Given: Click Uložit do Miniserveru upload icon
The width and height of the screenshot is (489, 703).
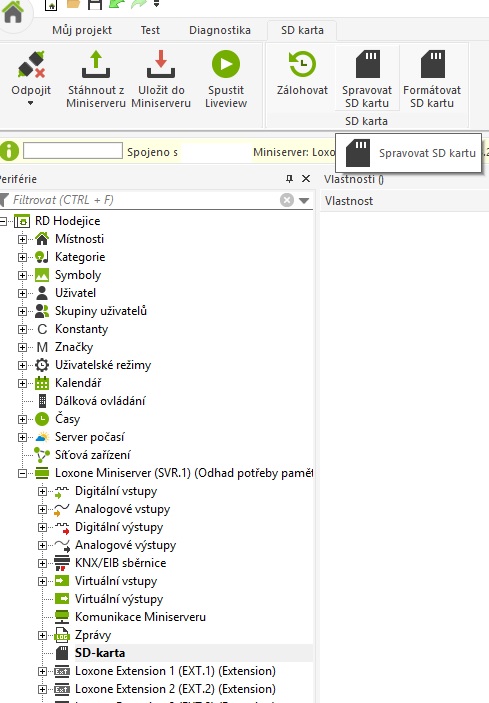Looking at the screenshot, I should click(x=160, y=64).
